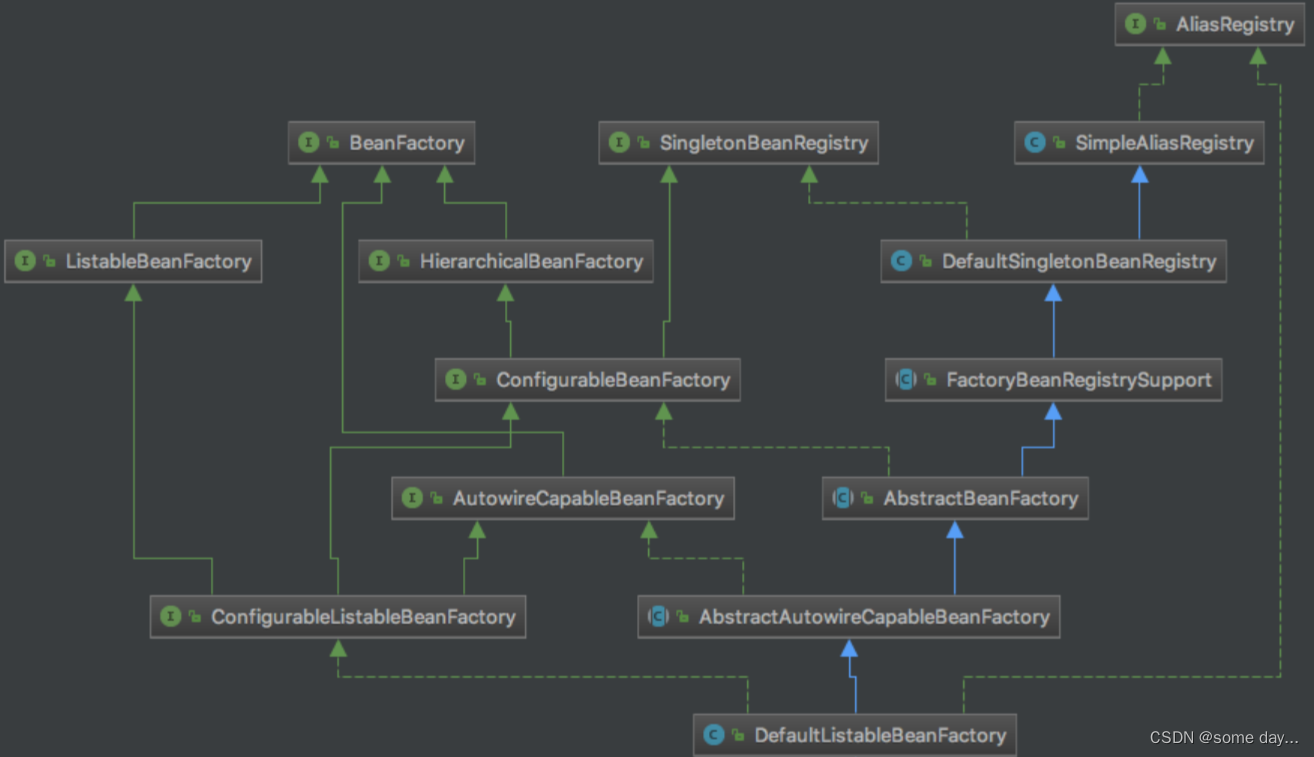Click the interface icon on AutowireCapableBeanFactory node
This screenshot has height=757, width=1314.
(411, 497)
